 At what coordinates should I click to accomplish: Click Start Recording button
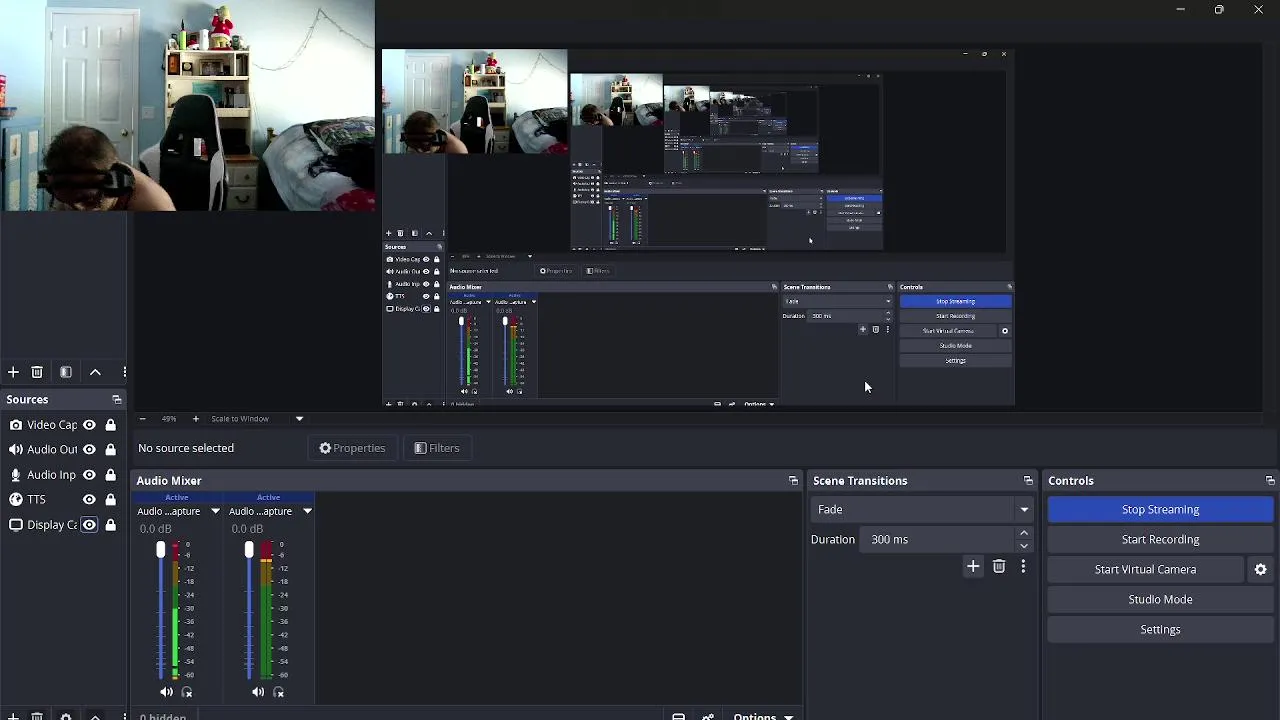(x=1160, y=539)
